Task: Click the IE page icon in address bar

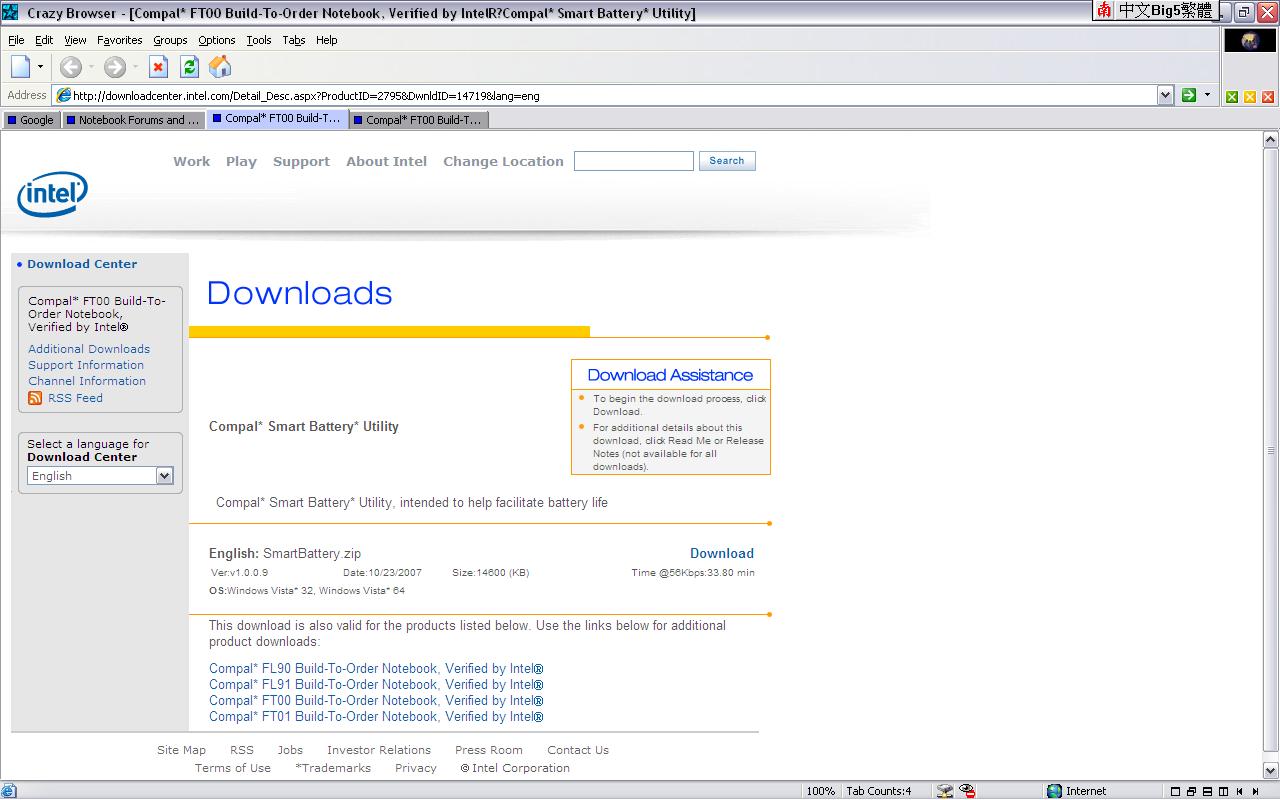Action: [63, 96]
